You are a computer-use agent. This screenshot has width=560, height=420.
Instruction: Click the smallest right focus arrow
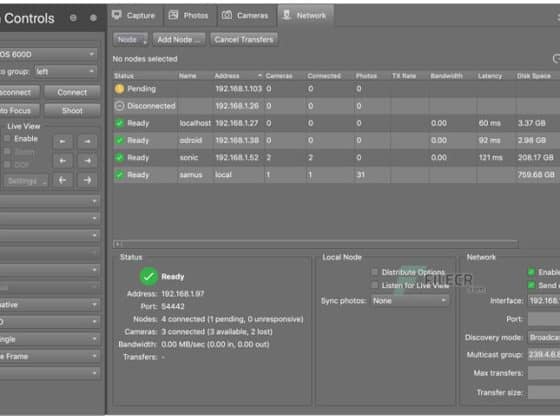(87, 142)
